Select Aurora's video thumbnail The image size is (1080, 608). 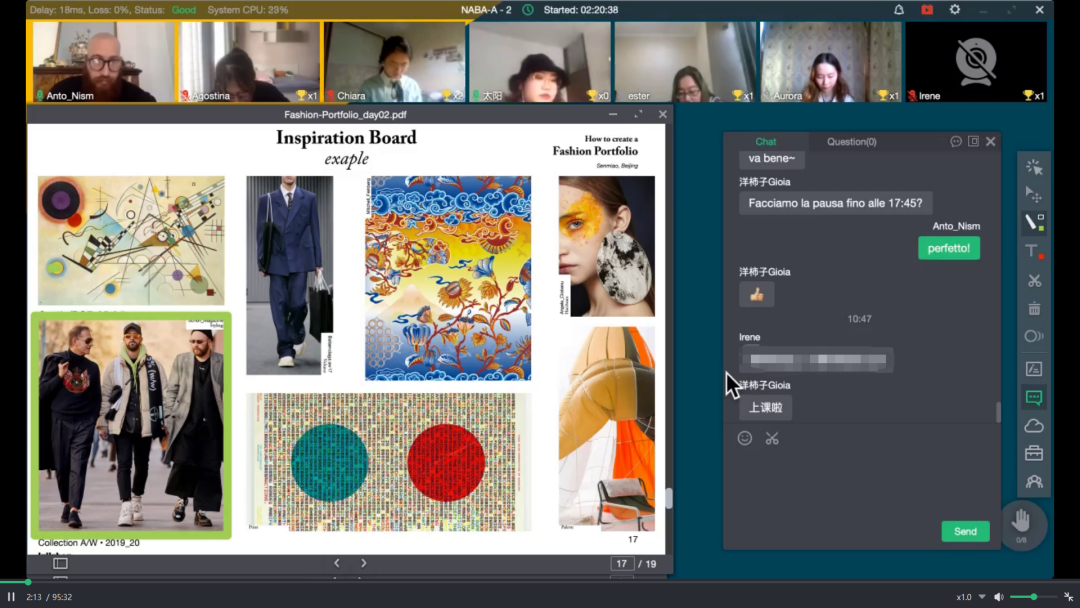pyautogui.click(x=831, y=61)
